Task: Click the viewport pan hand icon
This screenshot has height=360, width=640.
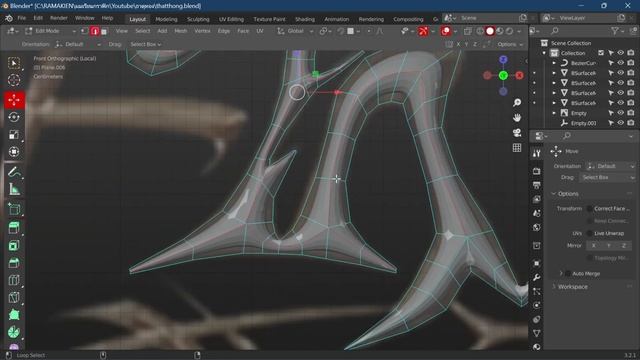Action: tap(517, 118)
